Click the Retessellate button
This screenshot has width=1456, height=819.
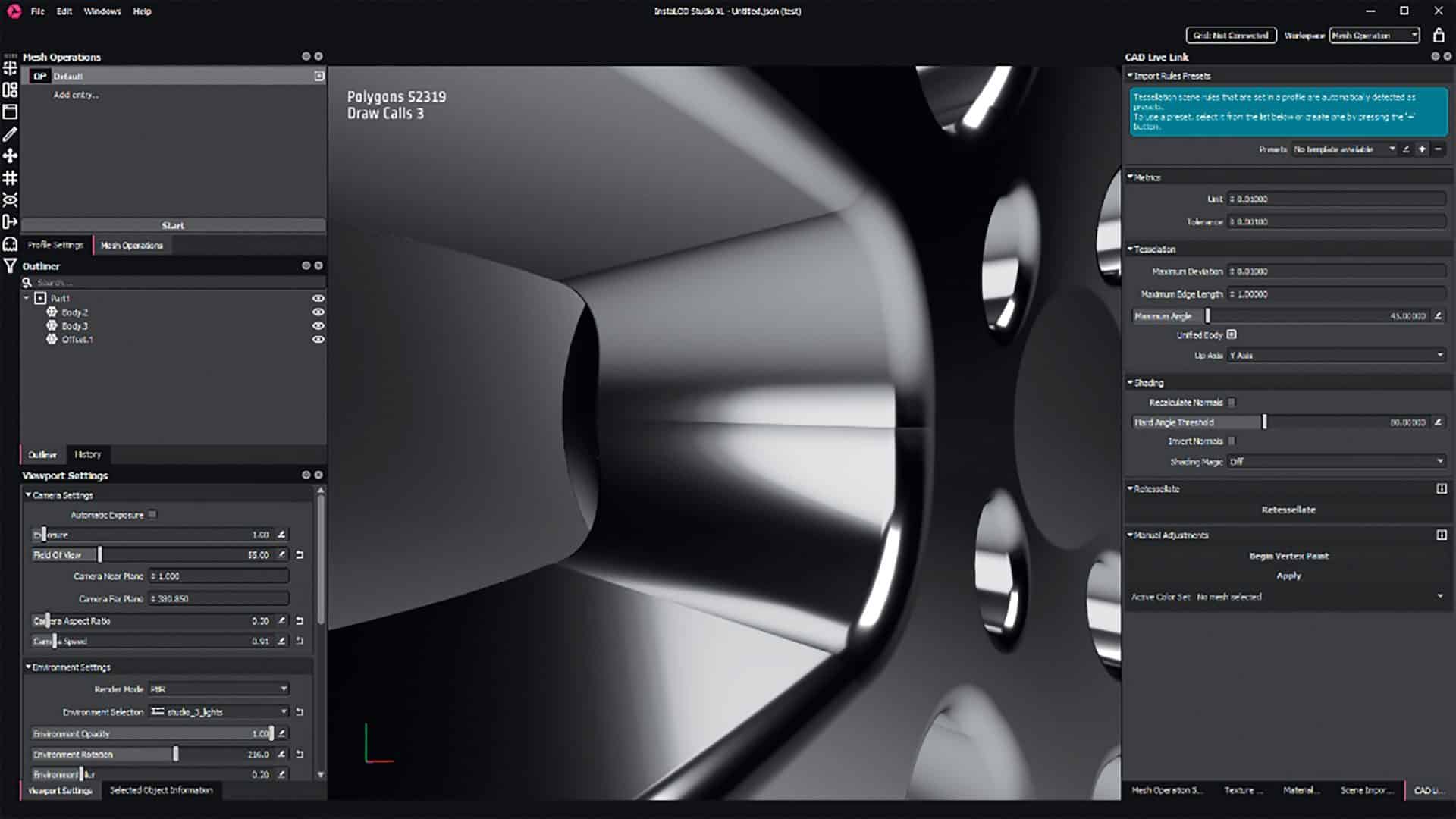click(1287, 510)
